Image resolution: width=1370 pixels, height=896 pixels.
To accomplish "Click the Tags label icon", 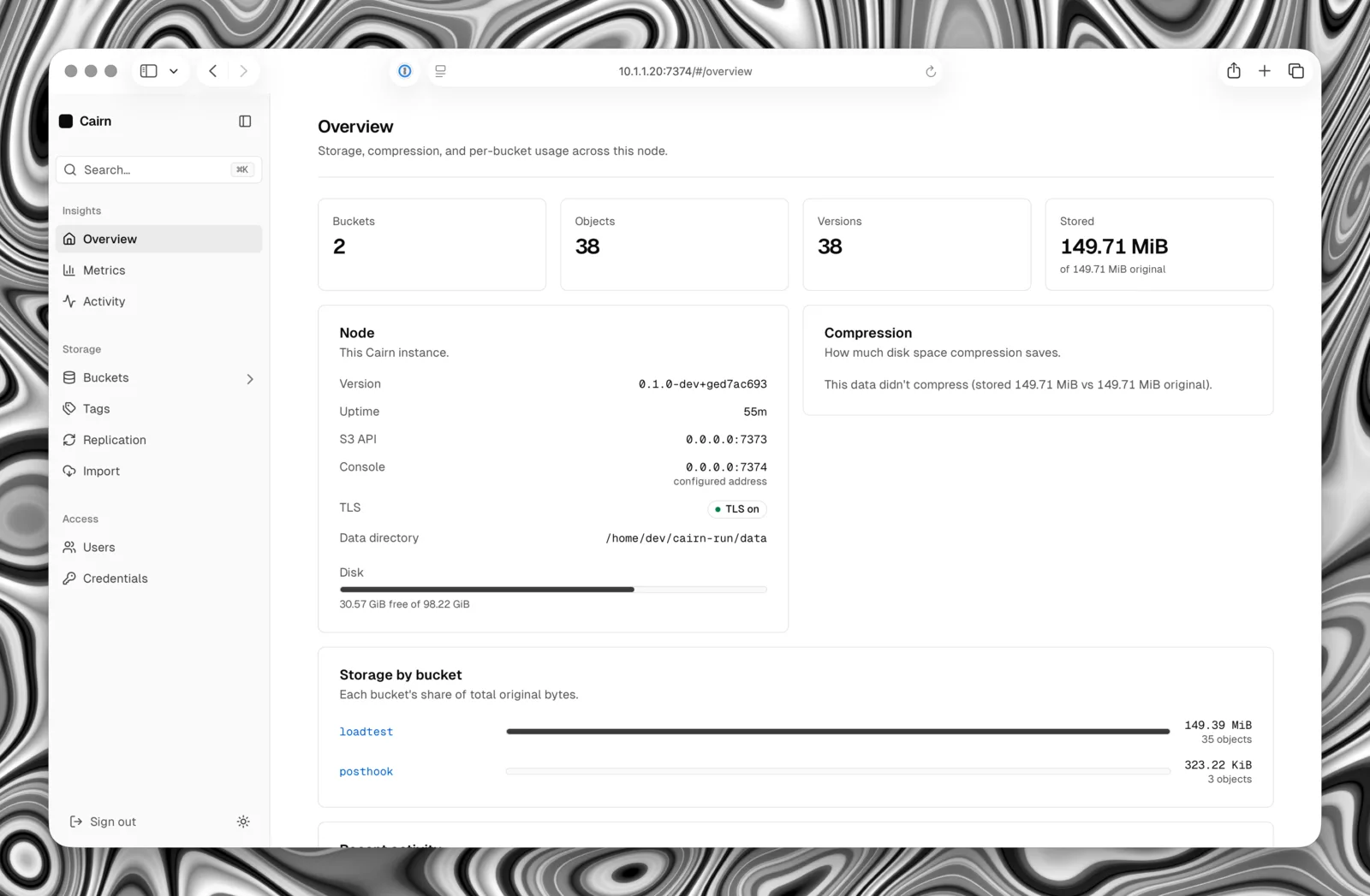I will point(69,409).
